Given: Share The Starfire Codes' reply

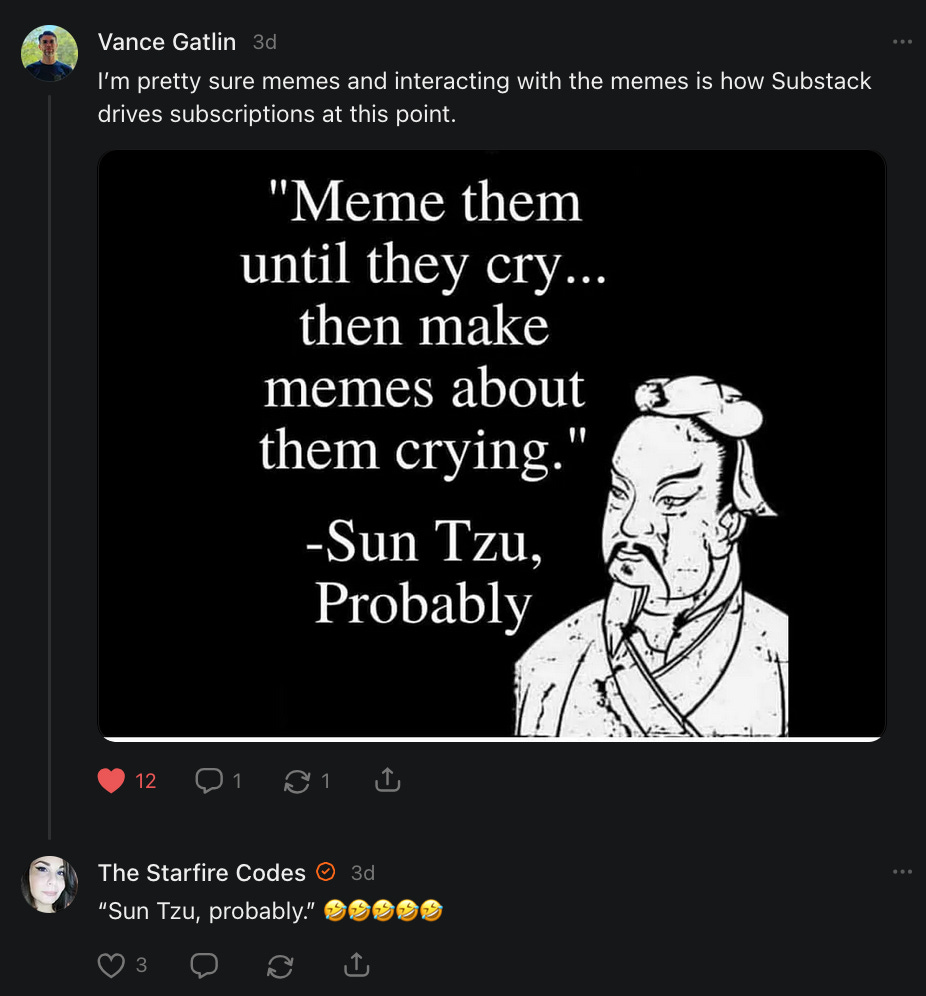Looking at the screenshot, I should 356,965.
